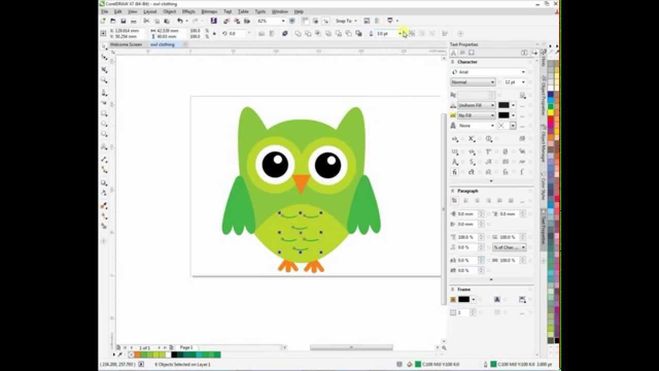
Task: Click the Save icon in standard toolbar
Action: [123, 21]
